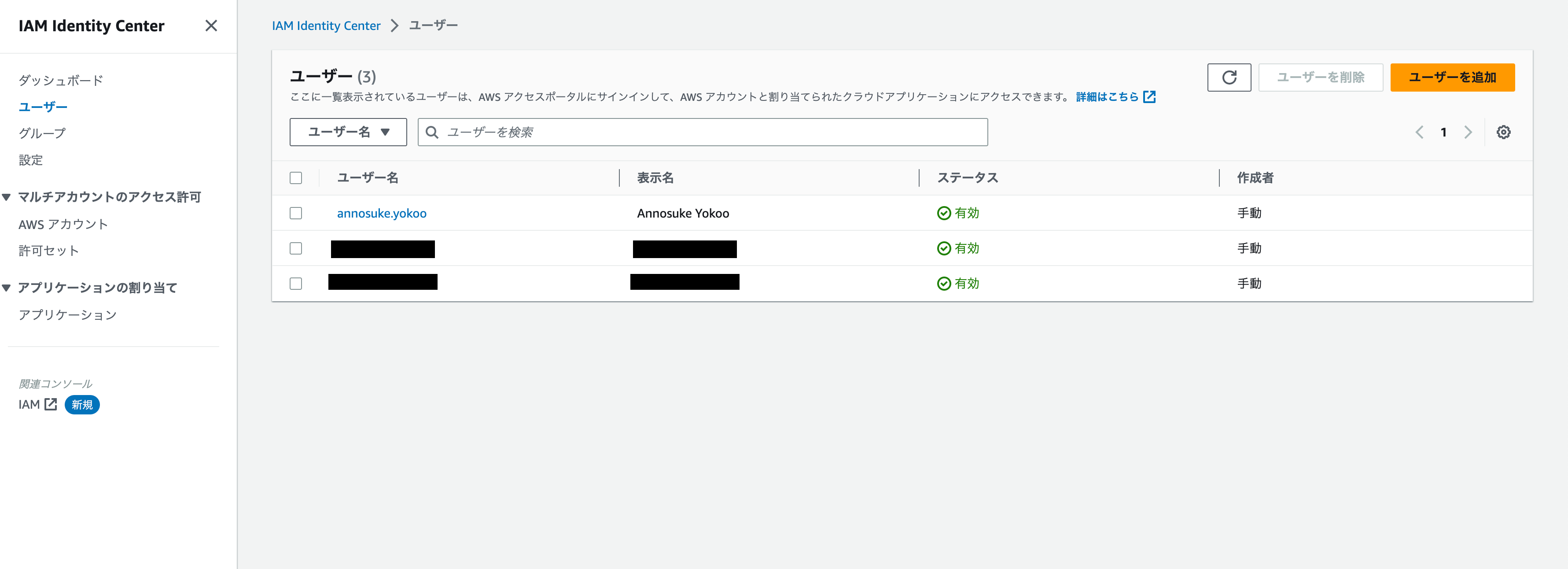Click the search magnifier icon

pos(432,132)
